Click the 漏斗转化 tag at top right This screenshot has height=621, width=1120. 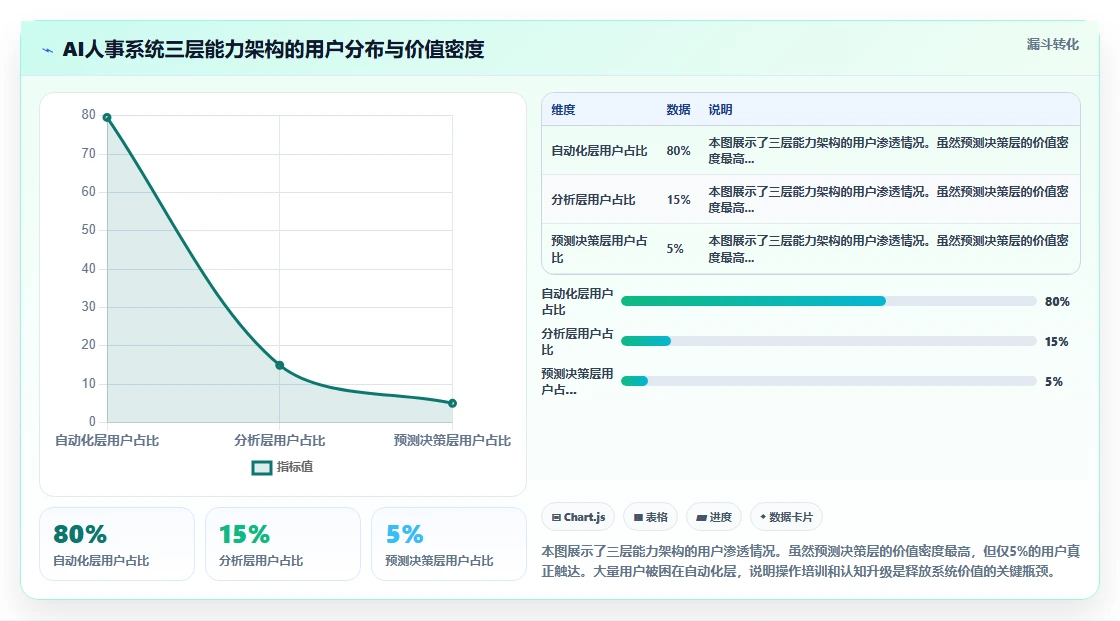click(x=1052, y=44)
